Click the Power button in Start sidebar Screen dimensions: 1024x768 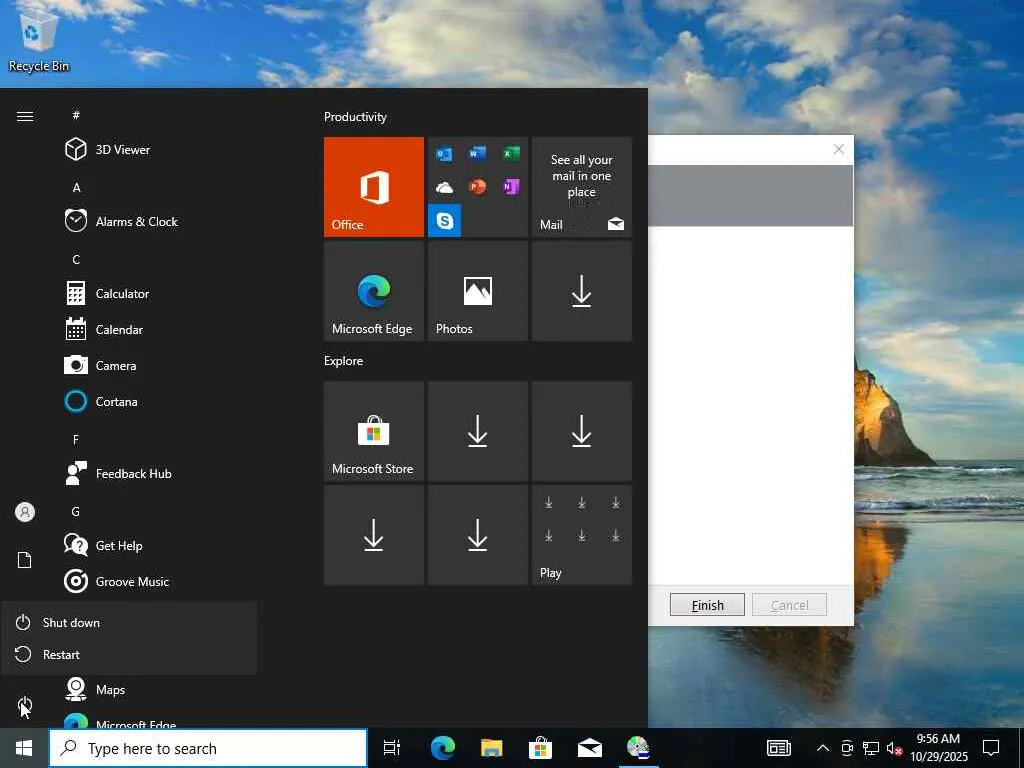pos(25,705)
